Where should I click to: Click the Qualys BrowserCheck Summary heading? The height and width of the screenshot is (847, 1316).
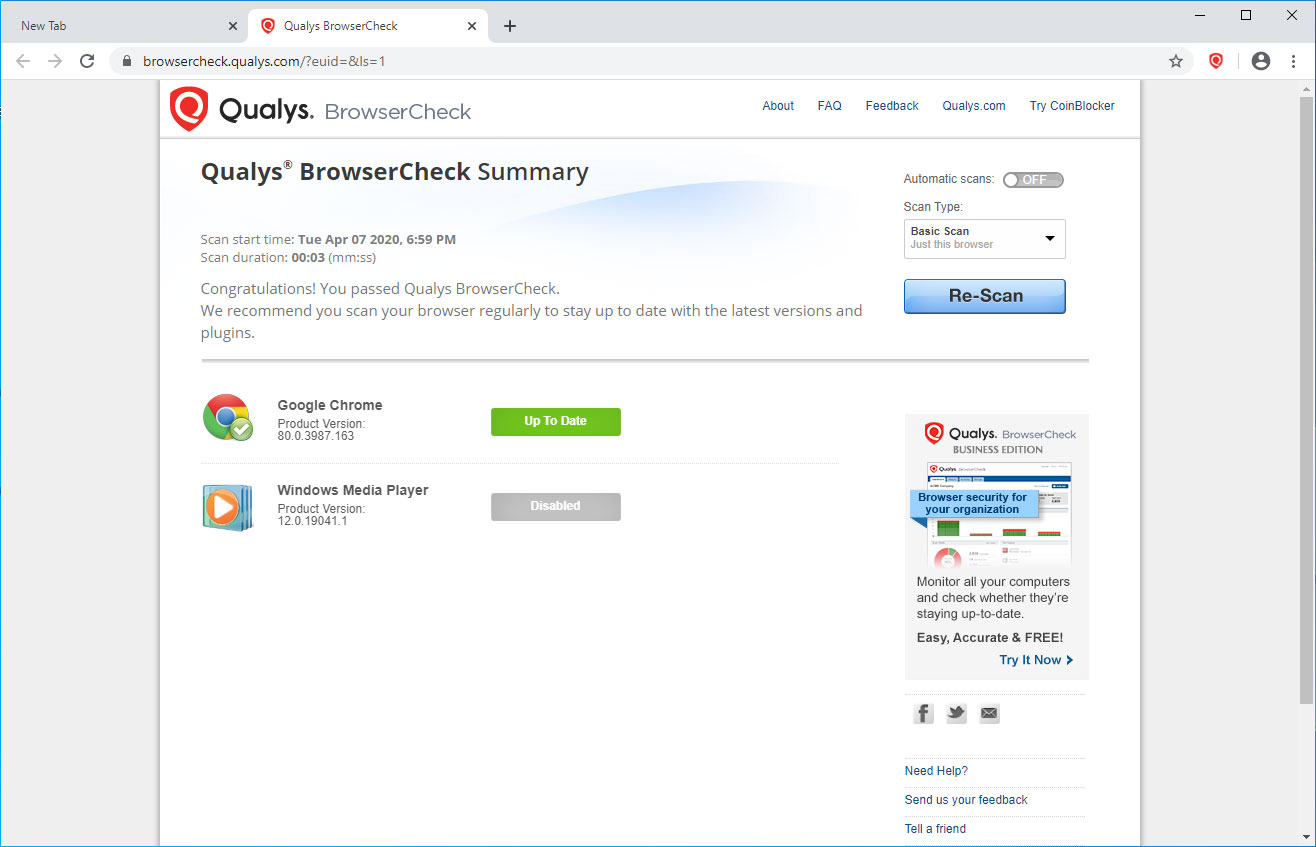[x=395, y=172]
